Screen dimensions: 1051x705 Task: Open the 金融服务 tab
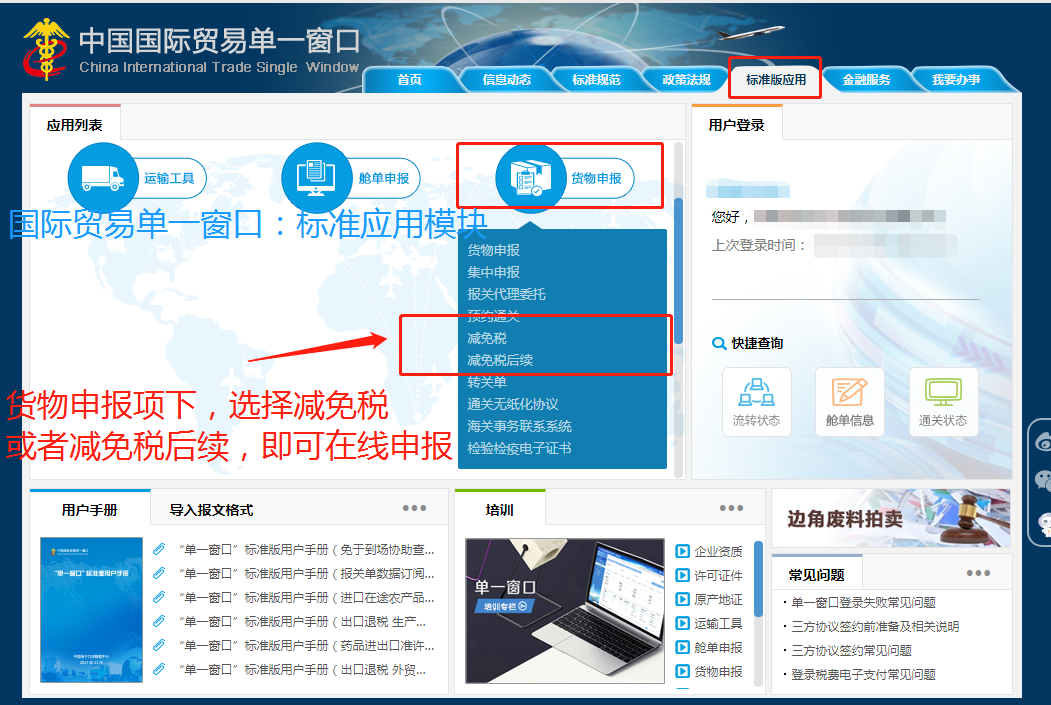tap(866, 80)
